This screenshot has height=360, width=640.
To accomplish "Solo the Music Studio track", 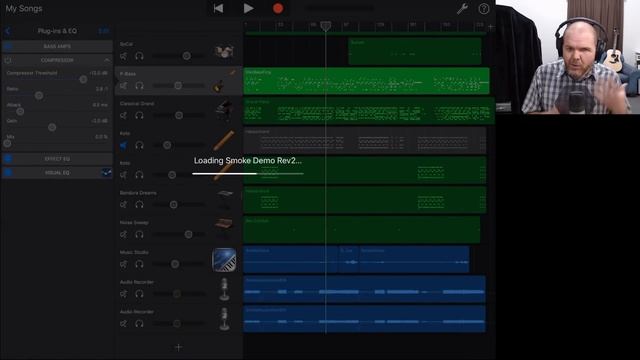I will [x=139, y=264].
